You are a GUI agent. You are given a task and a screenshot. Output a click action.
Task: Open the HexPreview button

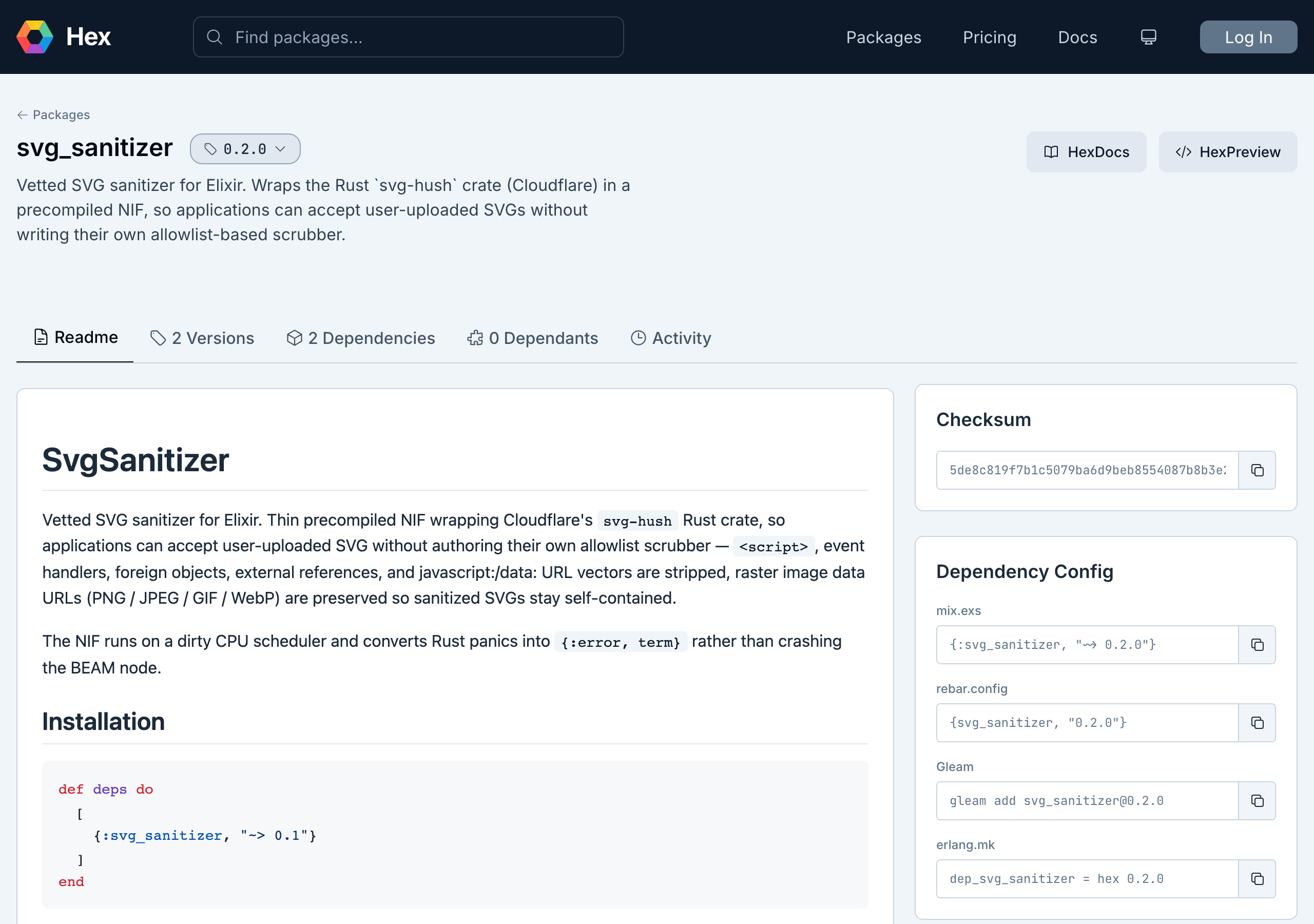tap(1228, 152)
